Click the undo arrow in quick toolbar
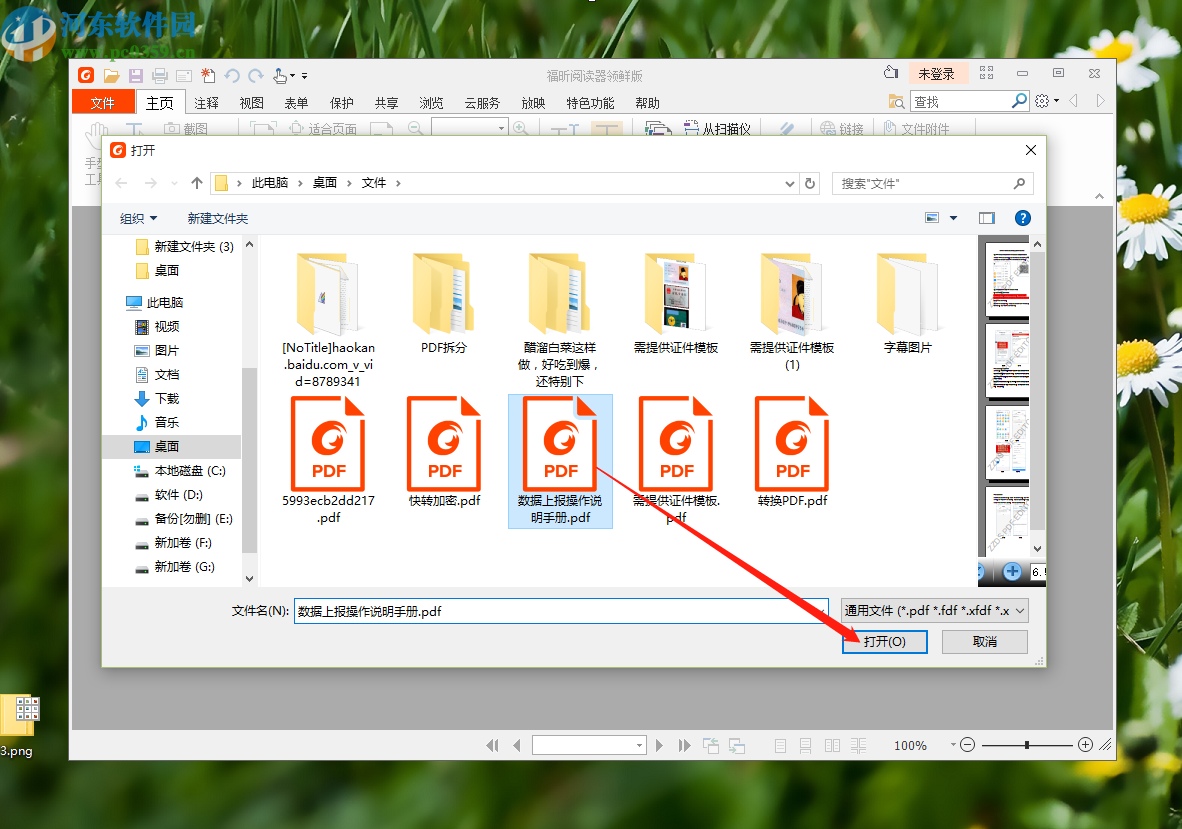The height and width of the screenshot is (829, 1182). click(232, 75)
